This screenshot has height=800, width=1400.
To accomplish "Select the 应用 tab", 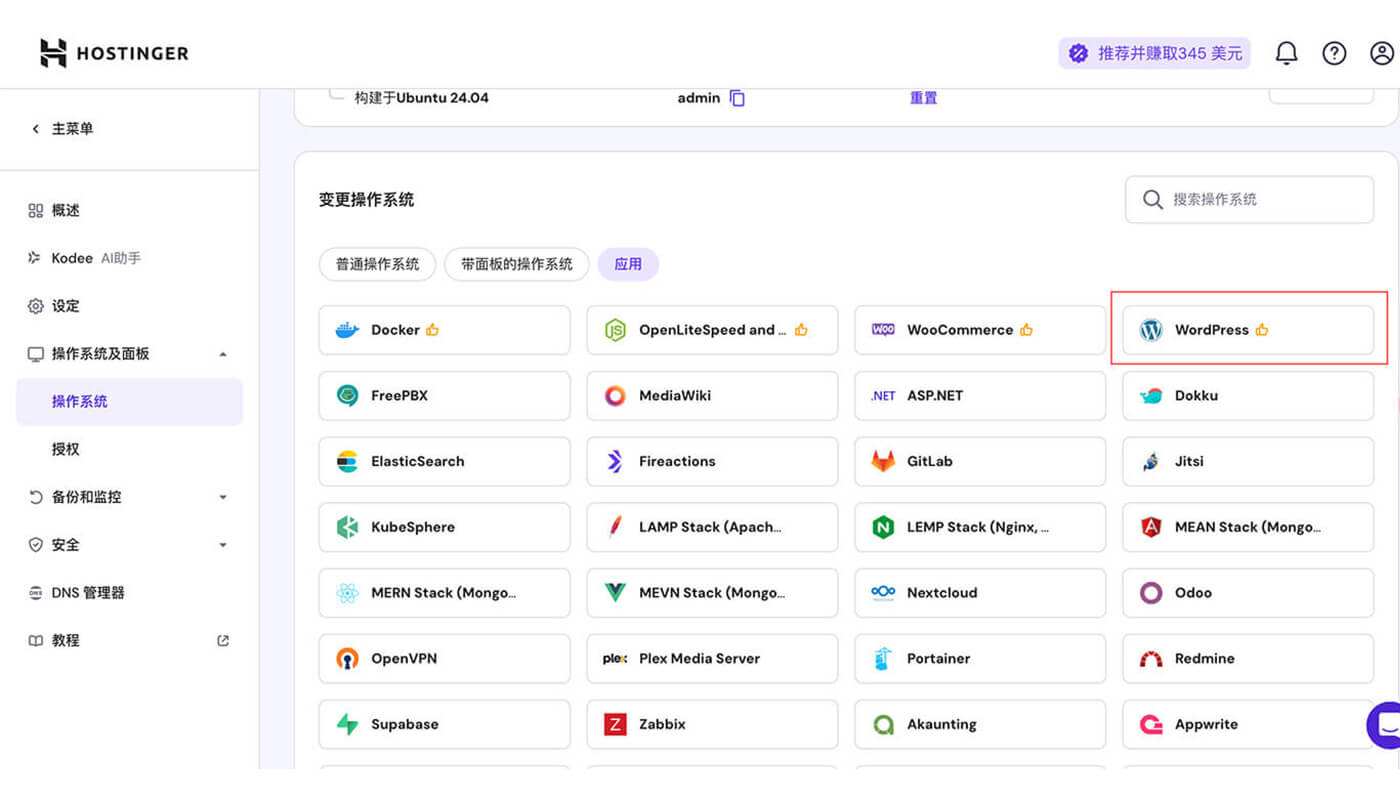I will [628, 264].
